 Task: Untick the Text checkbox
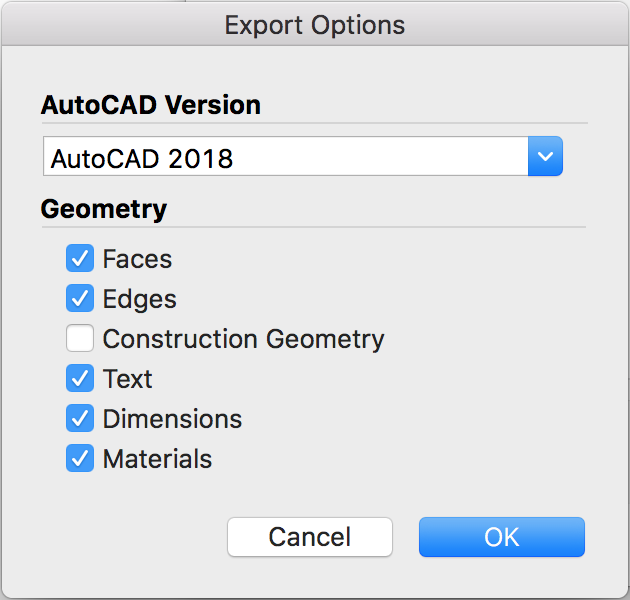coord(80,379)
